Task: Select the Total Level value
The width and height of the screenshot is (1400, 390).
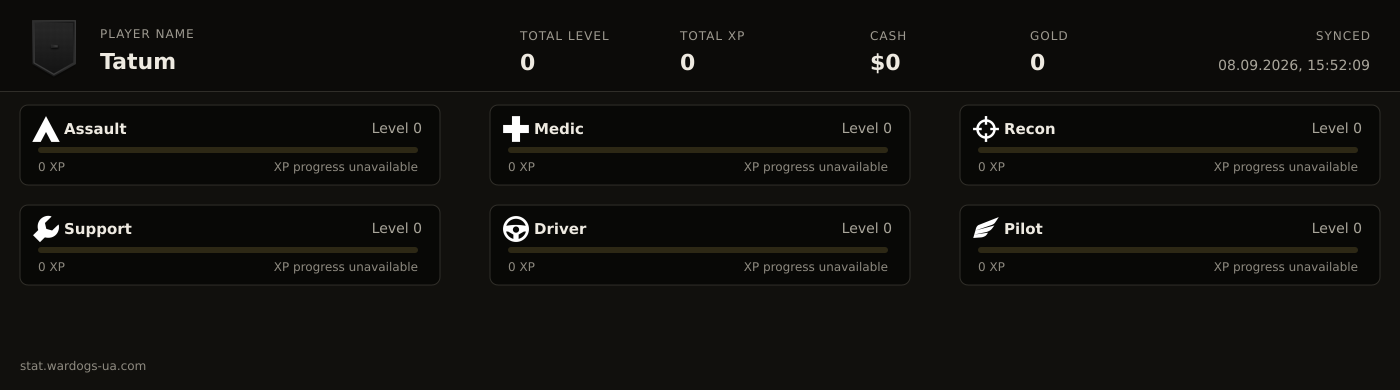Action: (527, 63)
